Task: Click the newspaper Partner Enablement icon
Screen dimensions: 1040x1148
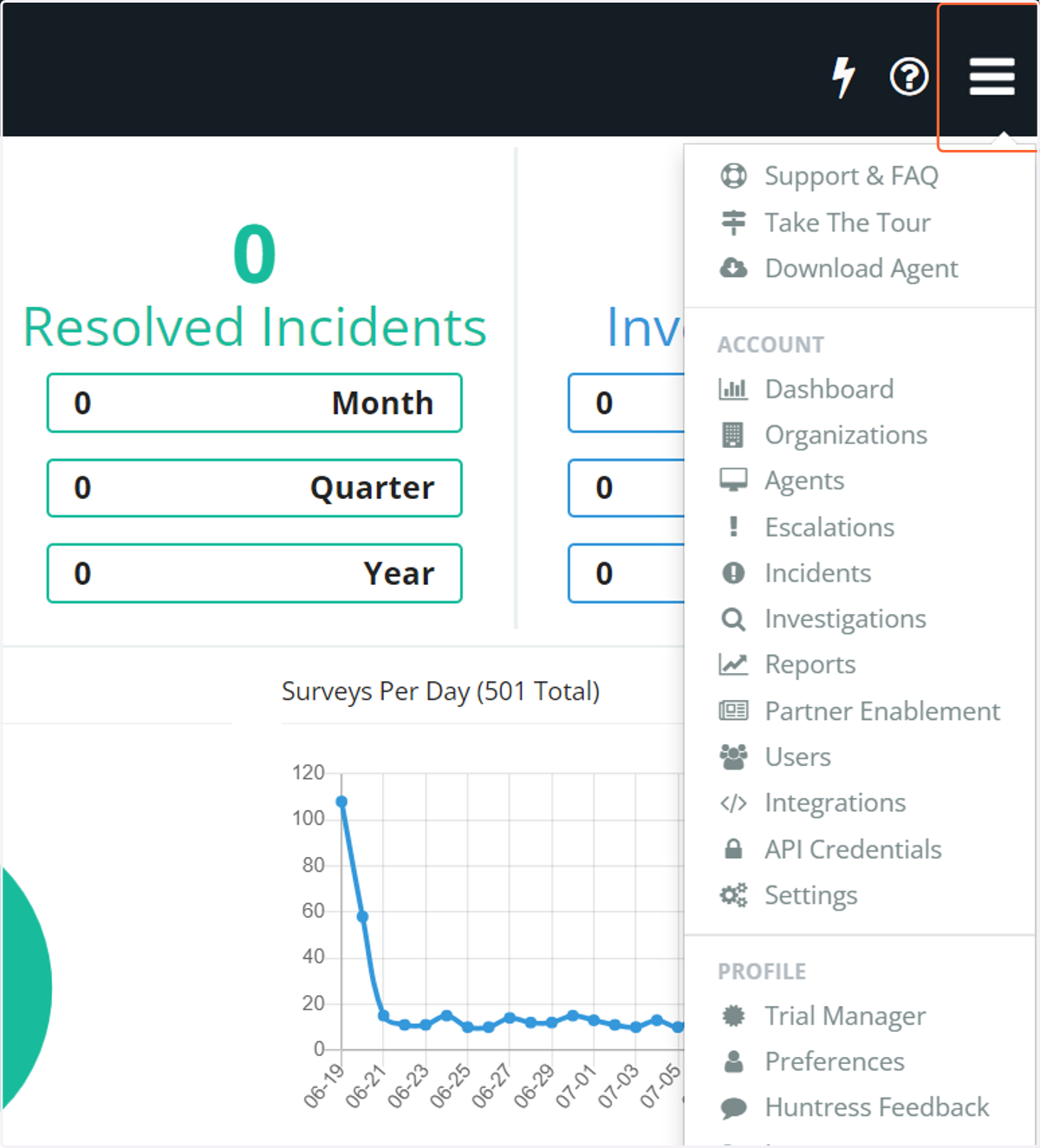Action: point(733,711)
